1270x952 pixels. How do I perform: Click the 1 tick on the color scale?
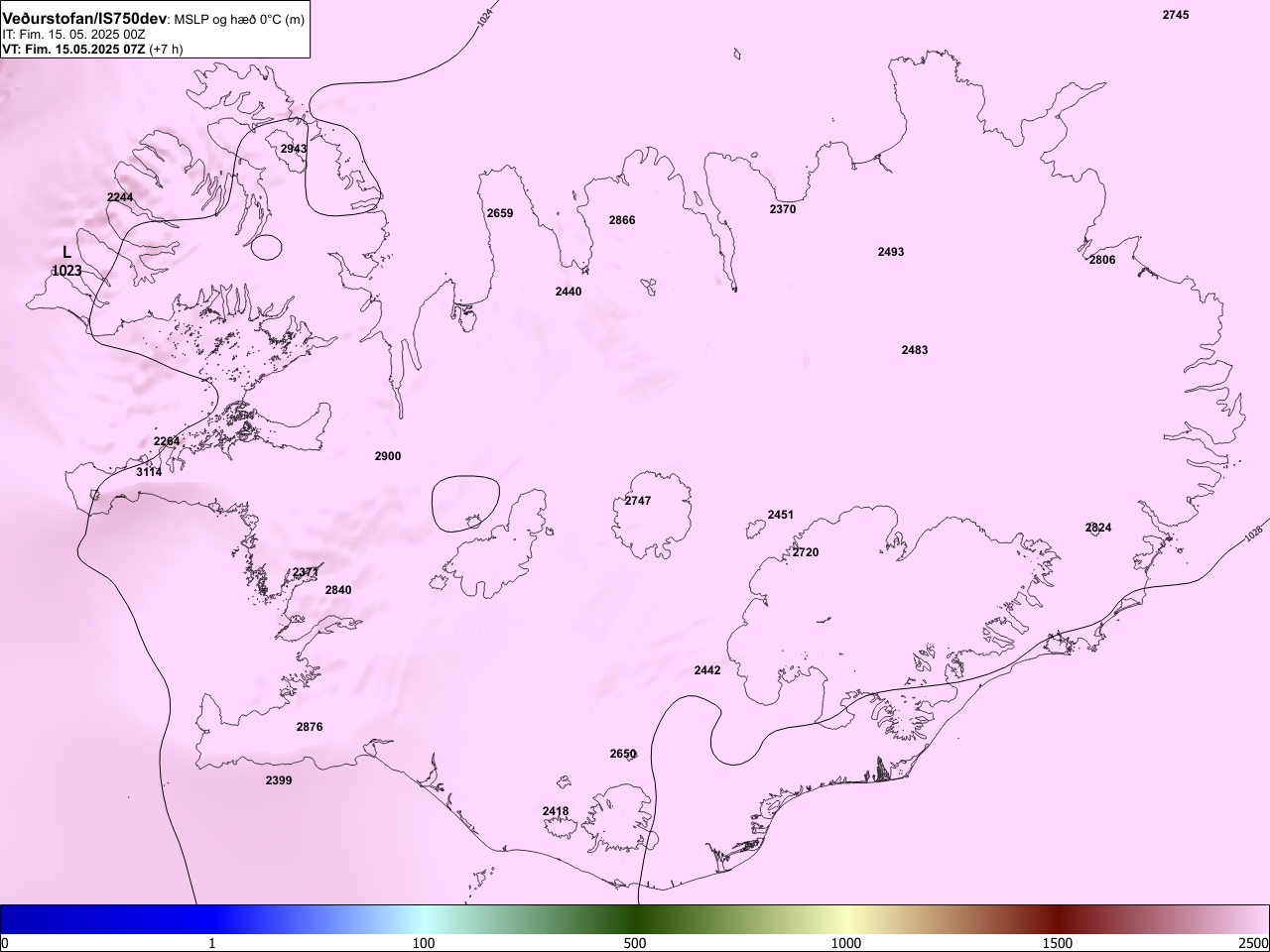click(x=212, y=942)
